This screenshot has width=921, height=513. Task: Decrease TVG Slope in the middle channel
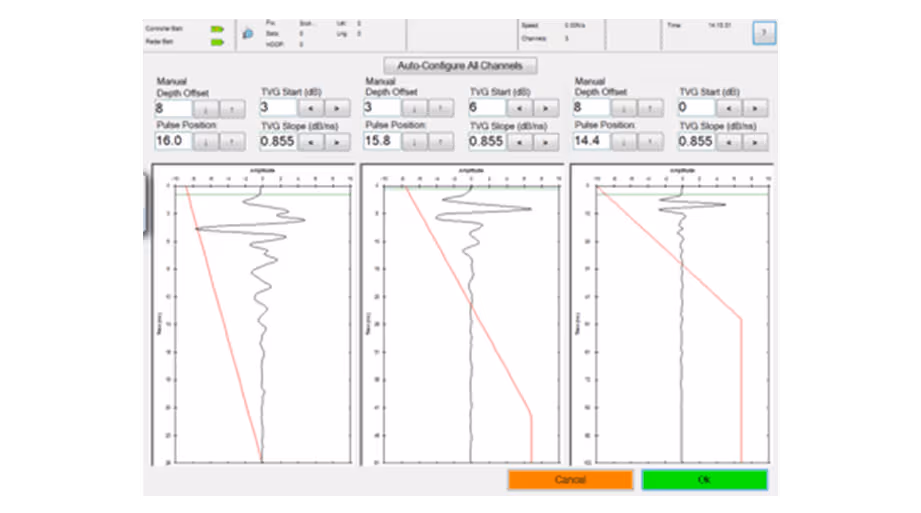coord(520,142)
